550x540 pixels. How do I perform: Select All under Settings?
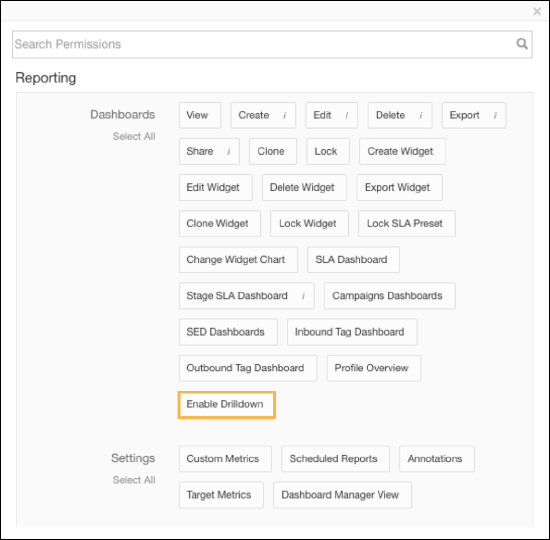click(134, 480)
